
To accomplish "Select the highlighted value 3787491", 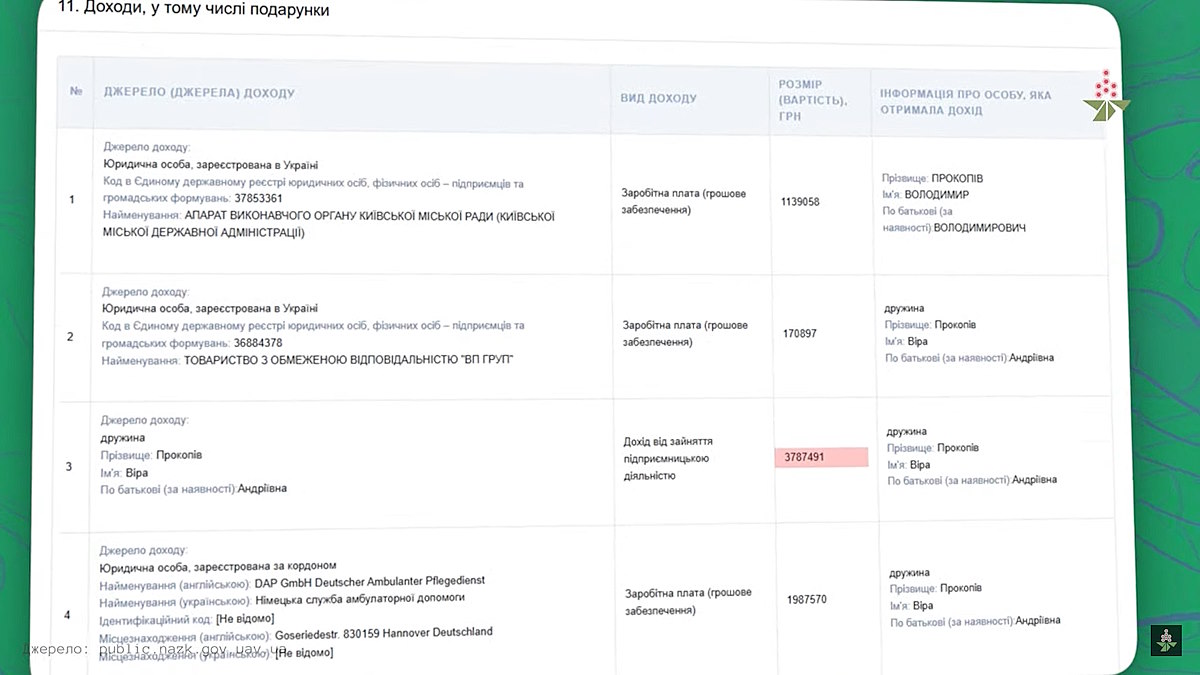I will [x=820, y=457].
